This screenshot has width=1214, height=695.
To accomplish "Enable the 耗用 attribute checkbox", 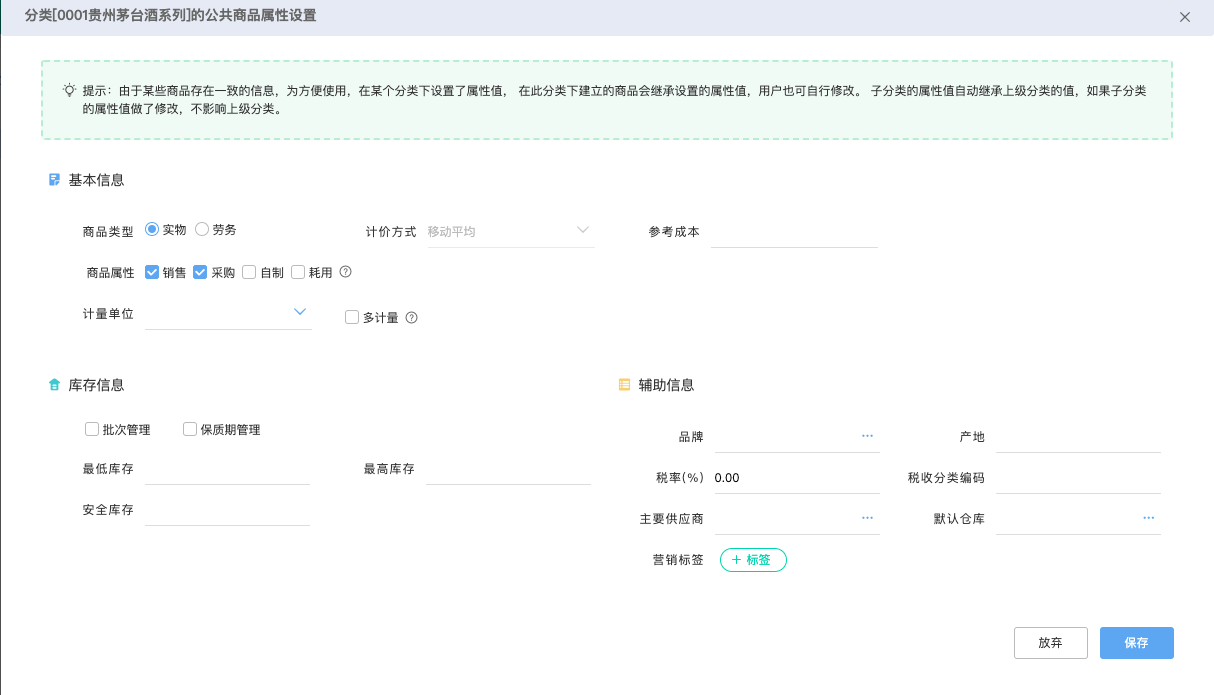I will click(298, 272).
